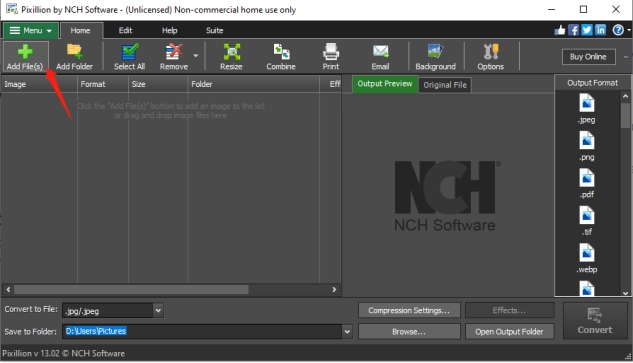The width and height of the screenshot is (633, 363).
Task: Click the Twitter share icon
Action: [587, 30]
